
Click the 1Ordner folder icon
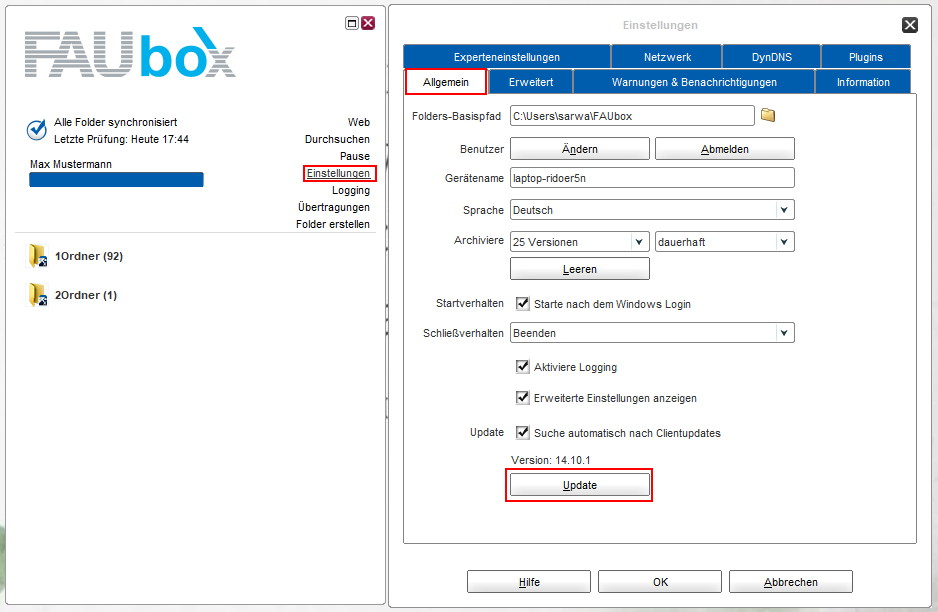38,256
